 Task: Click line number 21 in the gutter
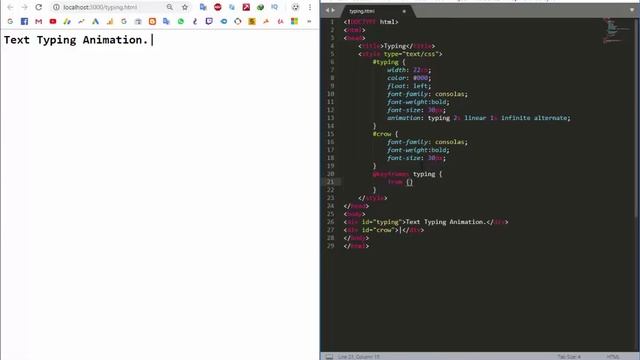(x=331, y=182)
